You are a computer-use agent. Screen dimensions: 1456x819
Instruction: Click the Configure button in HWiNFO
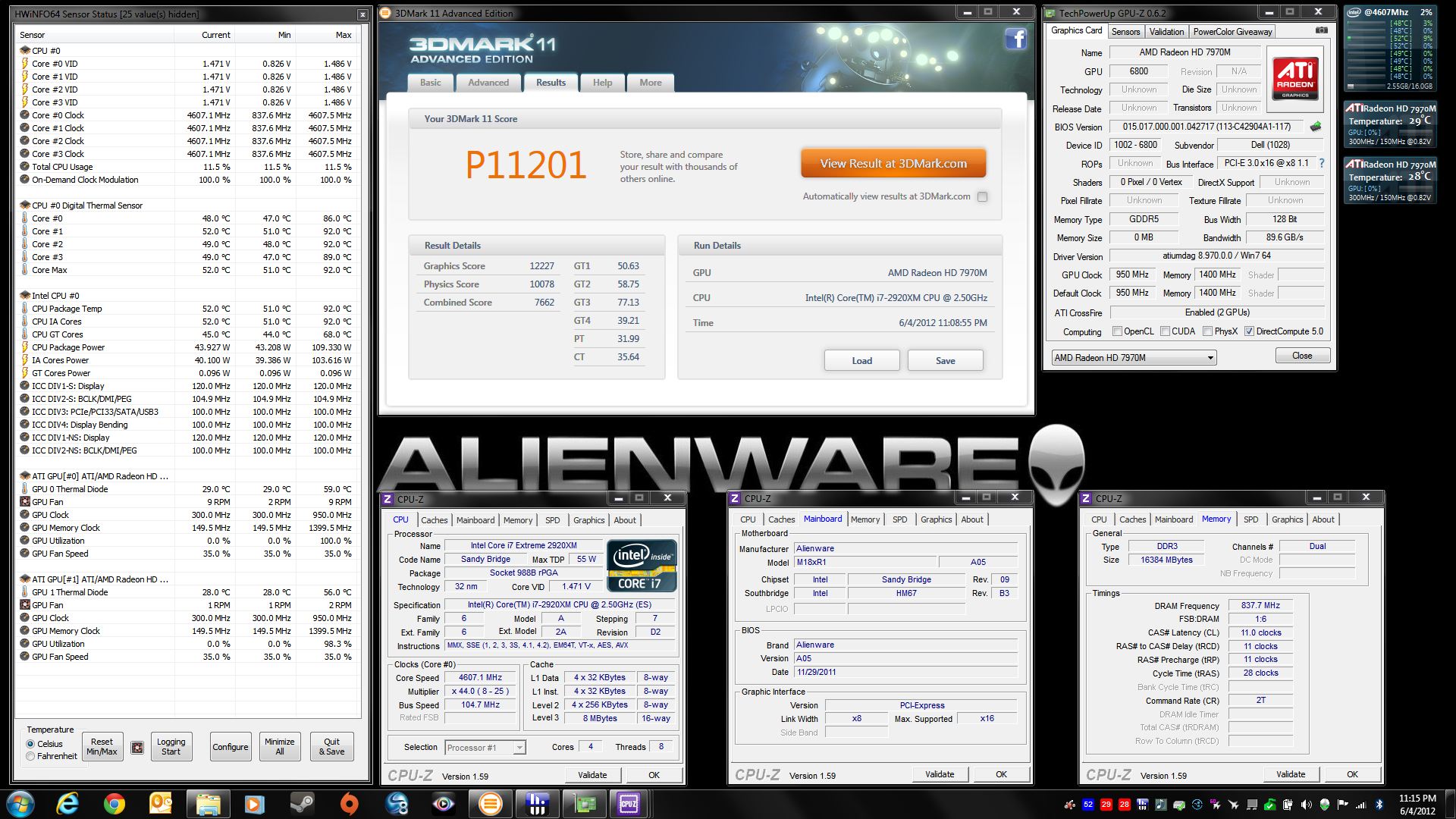(230, 747)
